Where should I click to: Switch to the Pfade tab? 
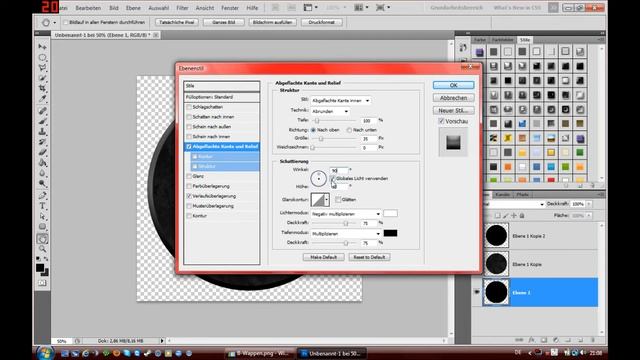tap(522, 195)
